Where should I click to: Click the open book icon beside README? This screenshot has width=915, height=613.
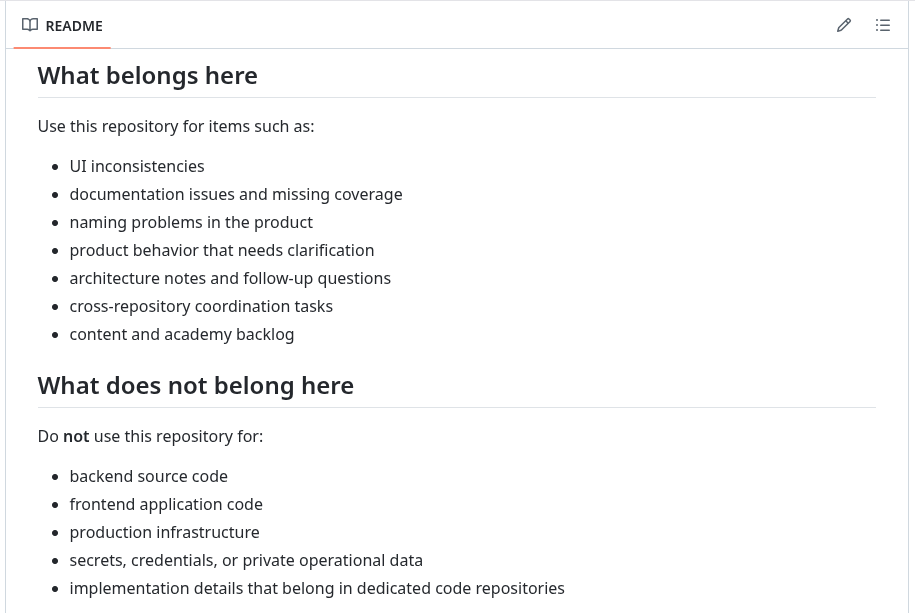pyautogui.click(x=30, y=24)
